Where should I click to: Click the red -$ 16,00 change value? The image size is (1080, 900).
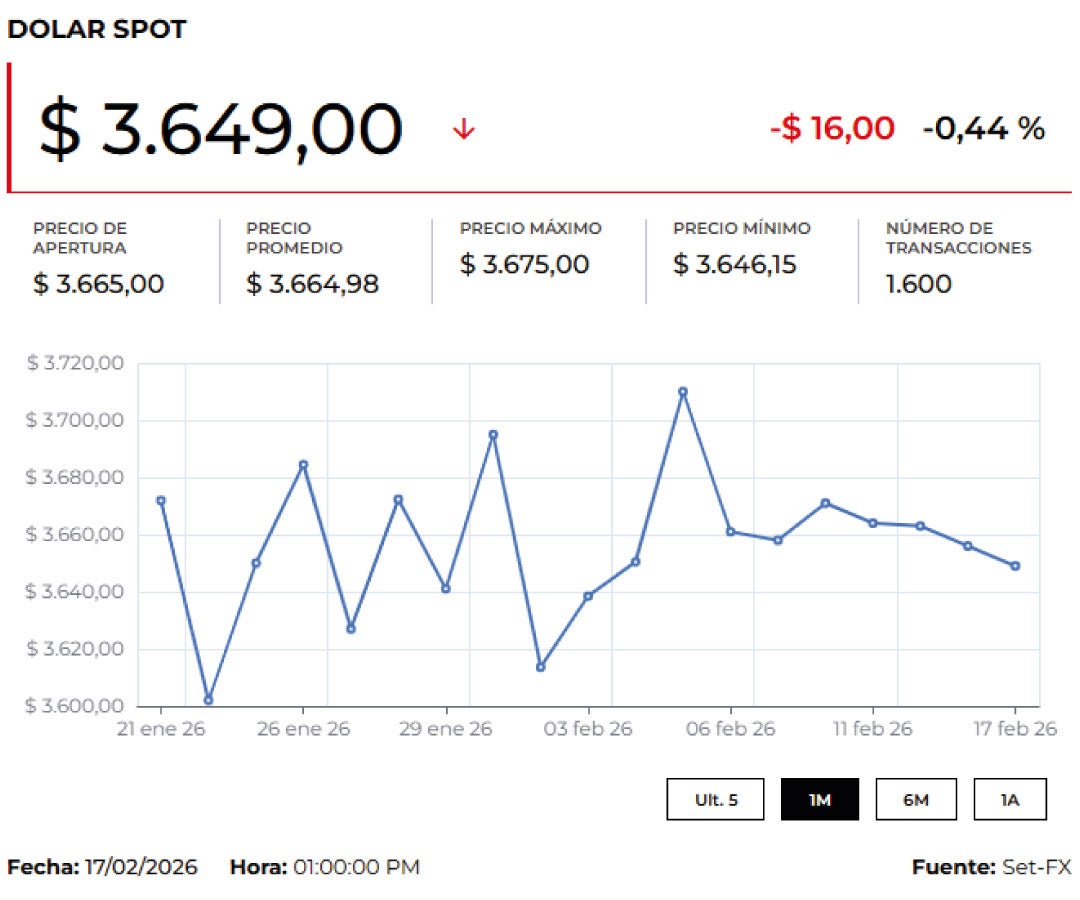[832, 128]
